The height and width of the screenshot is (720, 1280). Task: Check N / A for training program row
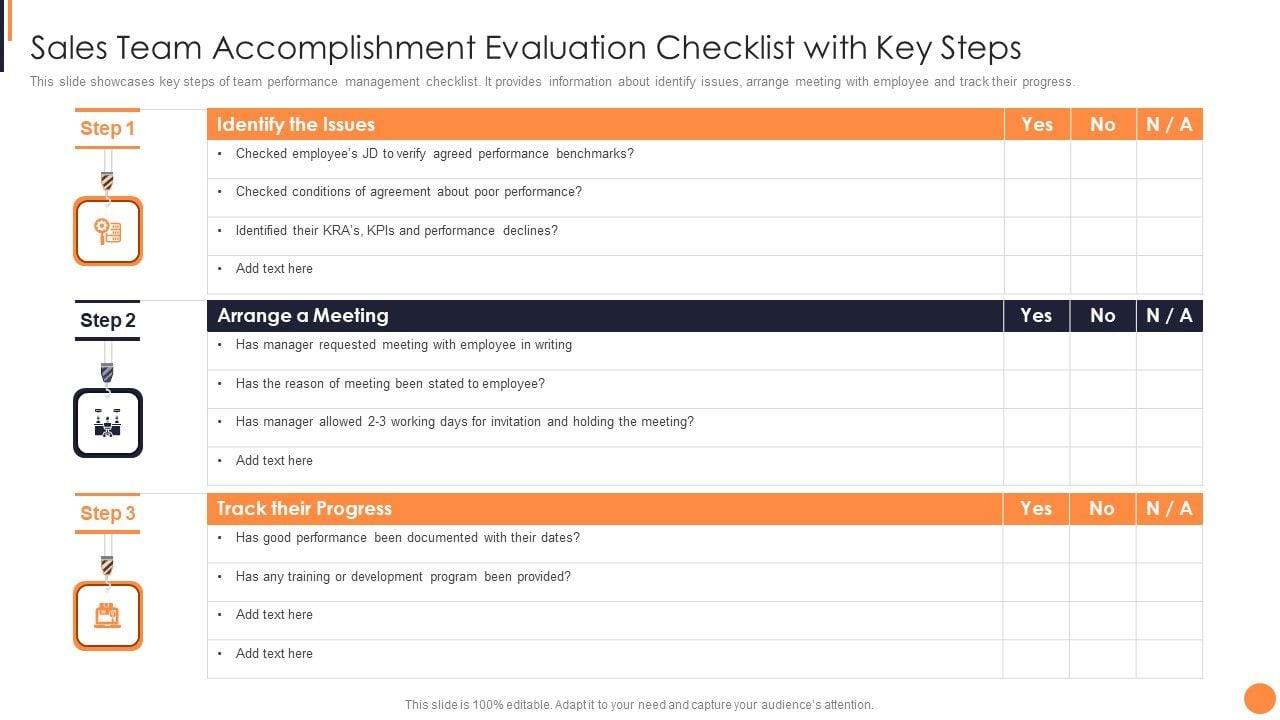coord(1169,582)
